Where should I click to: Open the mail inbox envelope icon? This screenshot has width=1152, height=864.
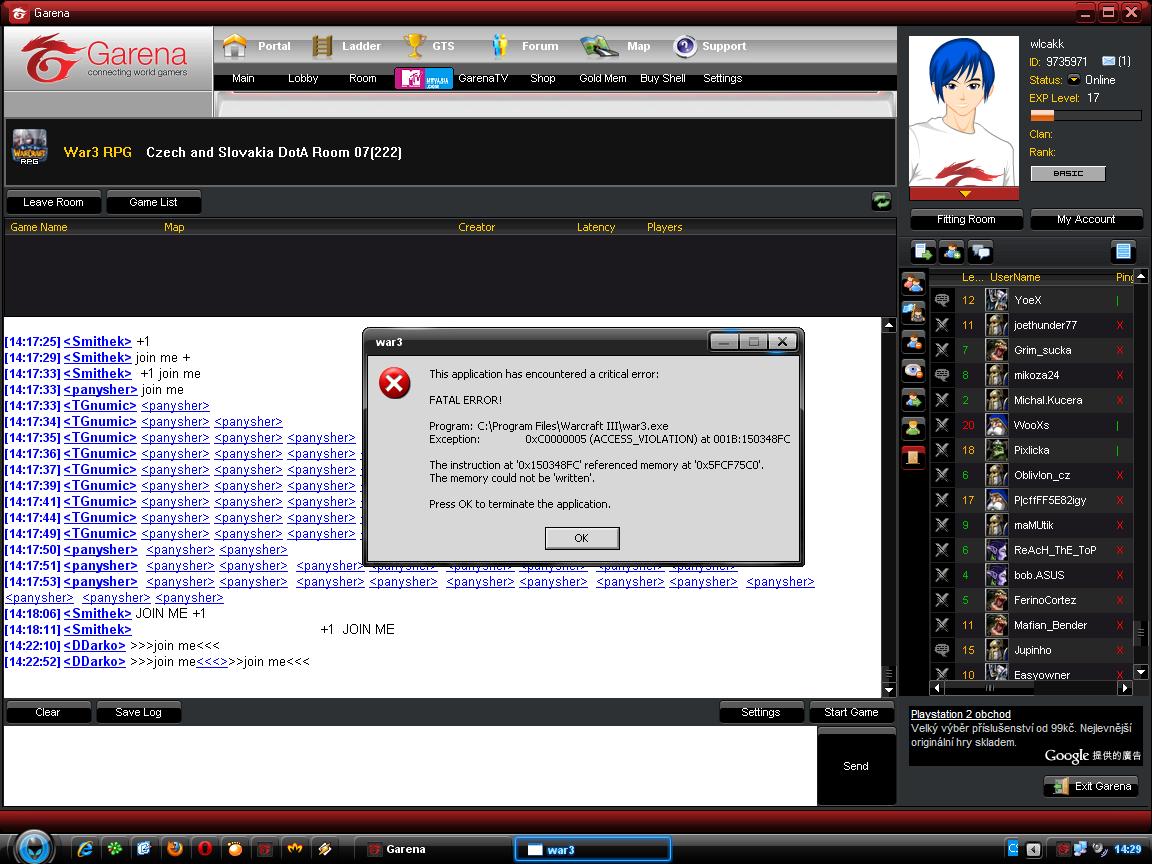tap(1109, 62)
